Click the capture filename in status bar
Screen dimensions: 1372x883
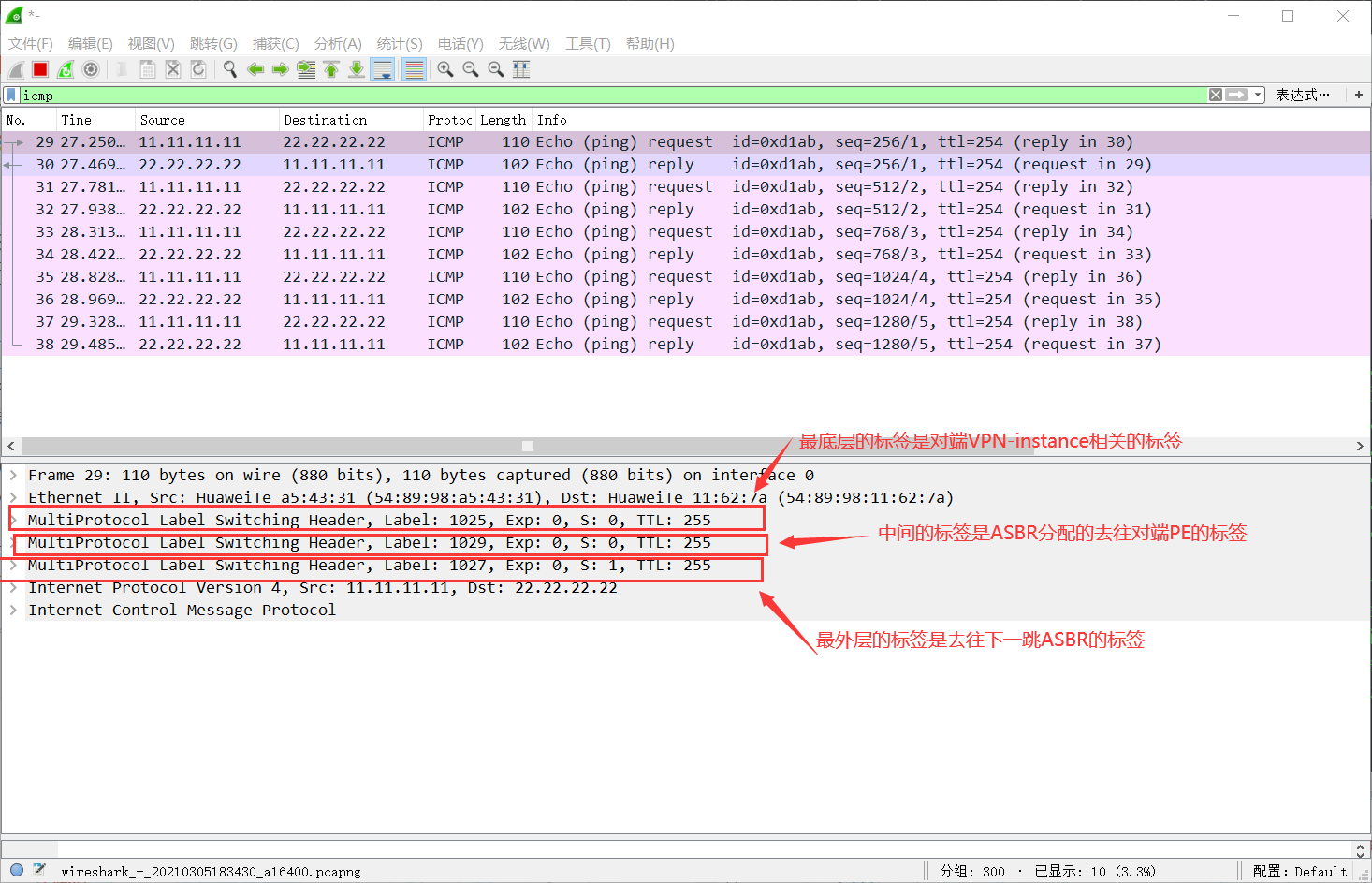click(211, 871)
